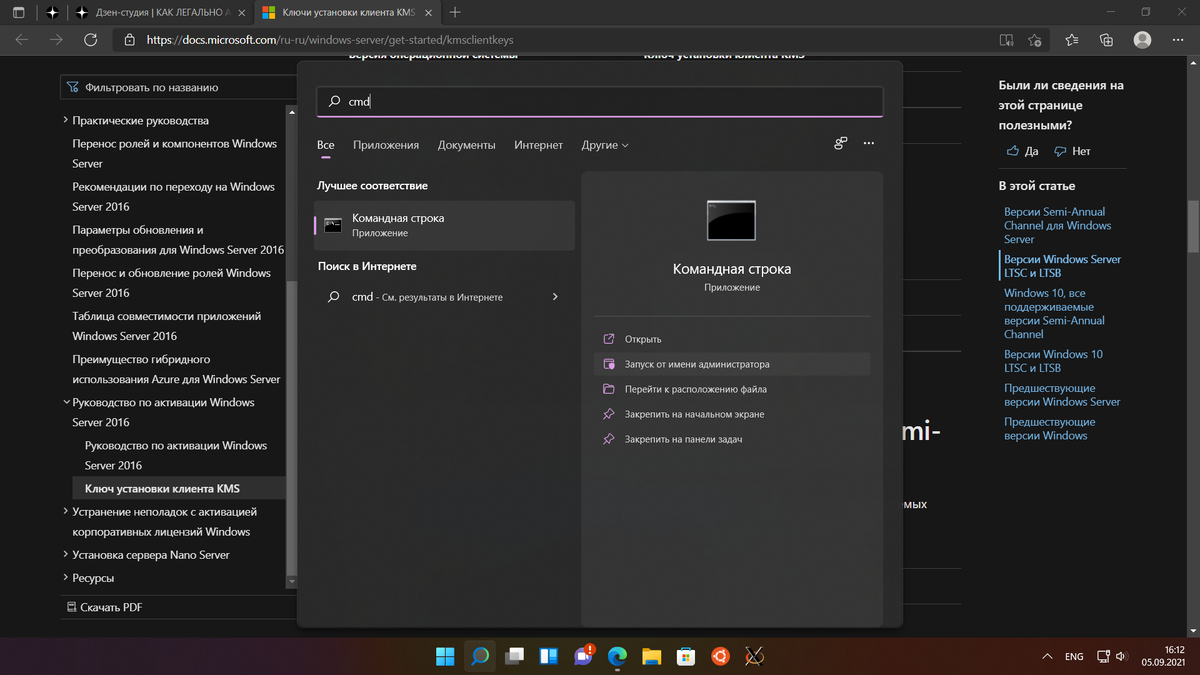Open a new Edge tab
Screen dimensions: 1200x675
pos(455,12)
